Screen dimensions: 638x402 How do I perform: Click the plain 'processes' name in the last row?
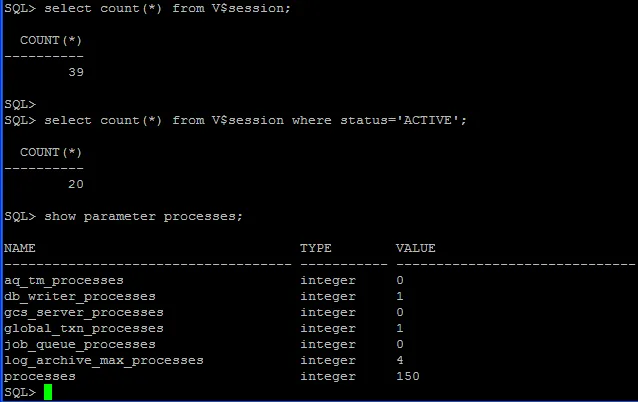coord(39,376)
